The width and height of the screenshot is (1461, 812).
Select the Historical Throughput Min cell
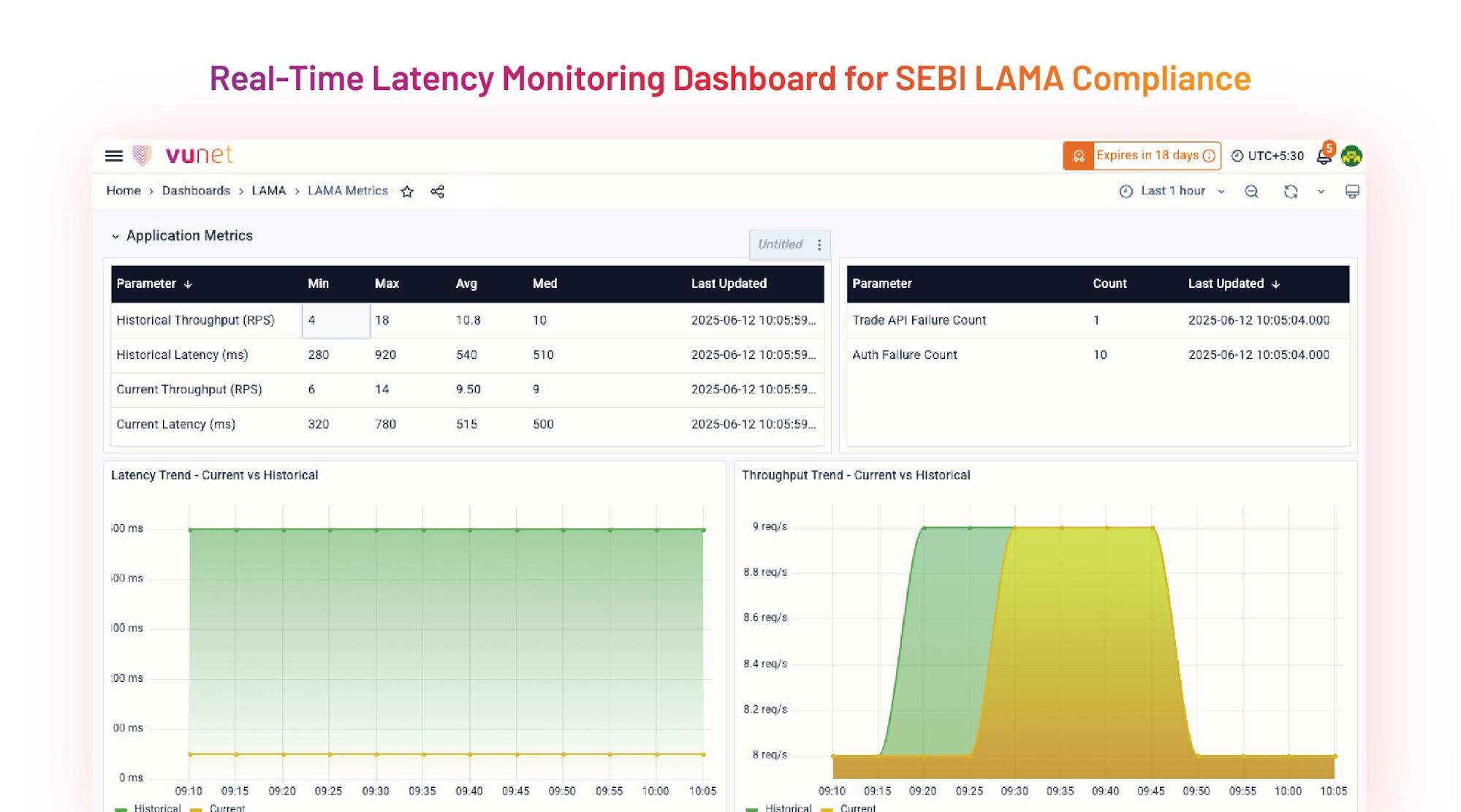click(335, 320)
